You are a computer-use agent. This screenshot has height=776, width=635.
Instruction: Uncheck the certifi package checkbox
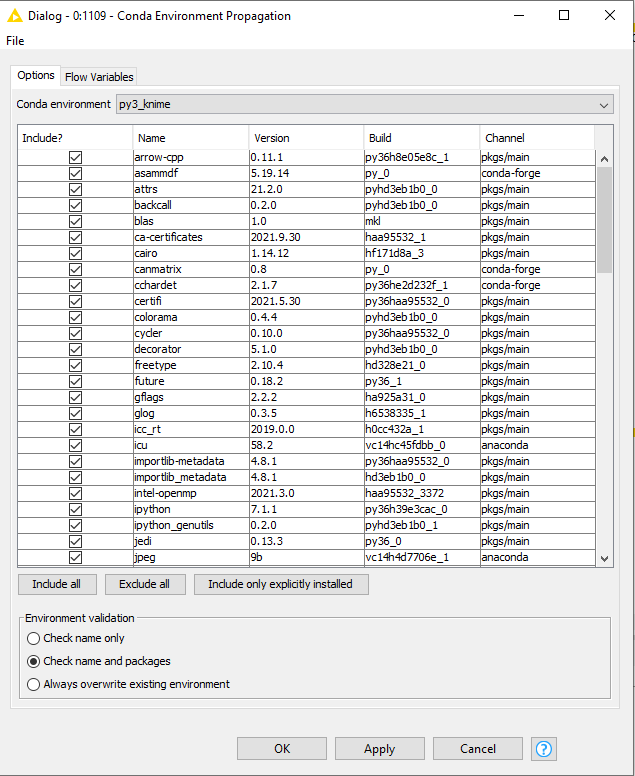[75, 301]
